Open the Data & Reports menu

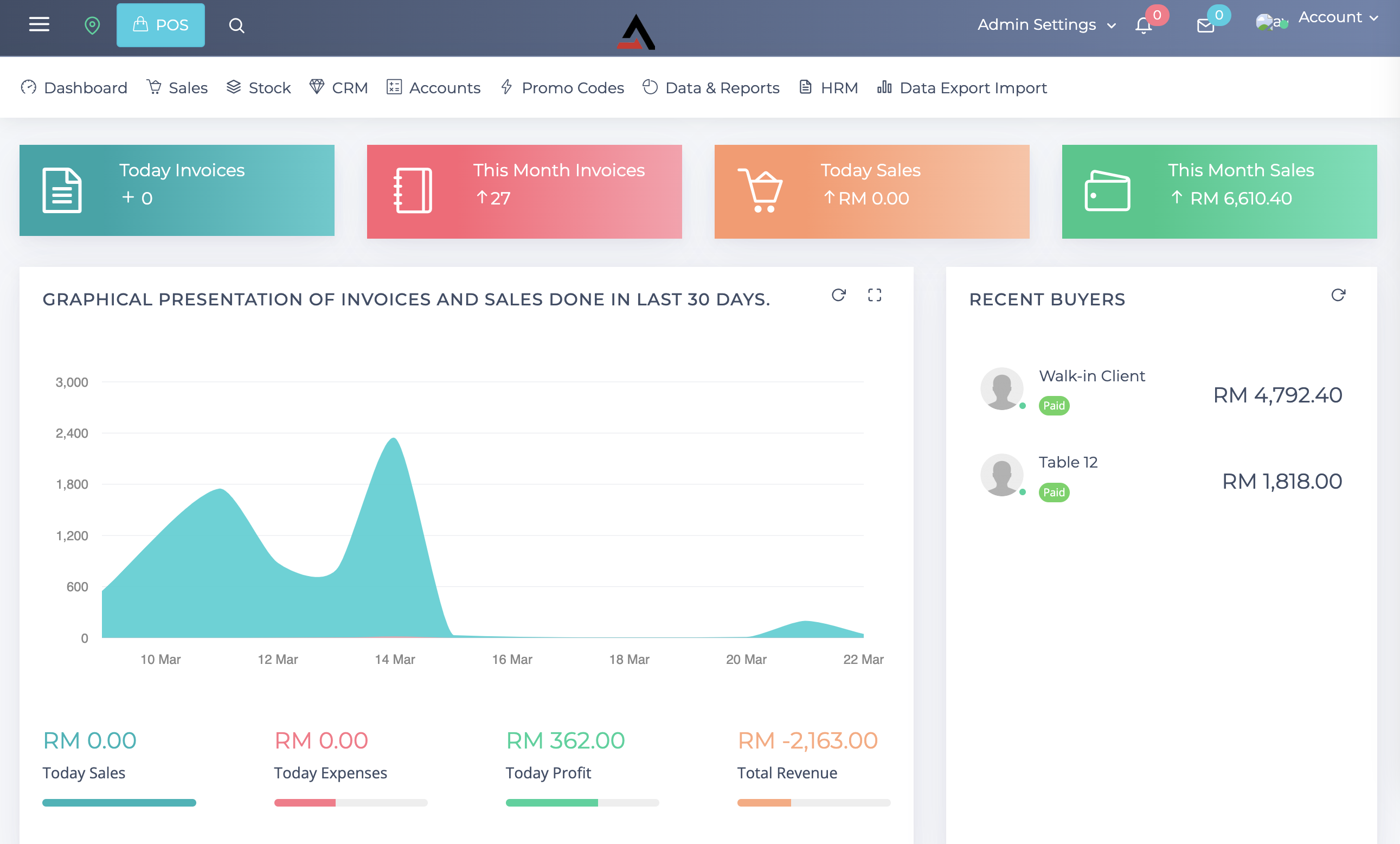[x=711, y=88]
